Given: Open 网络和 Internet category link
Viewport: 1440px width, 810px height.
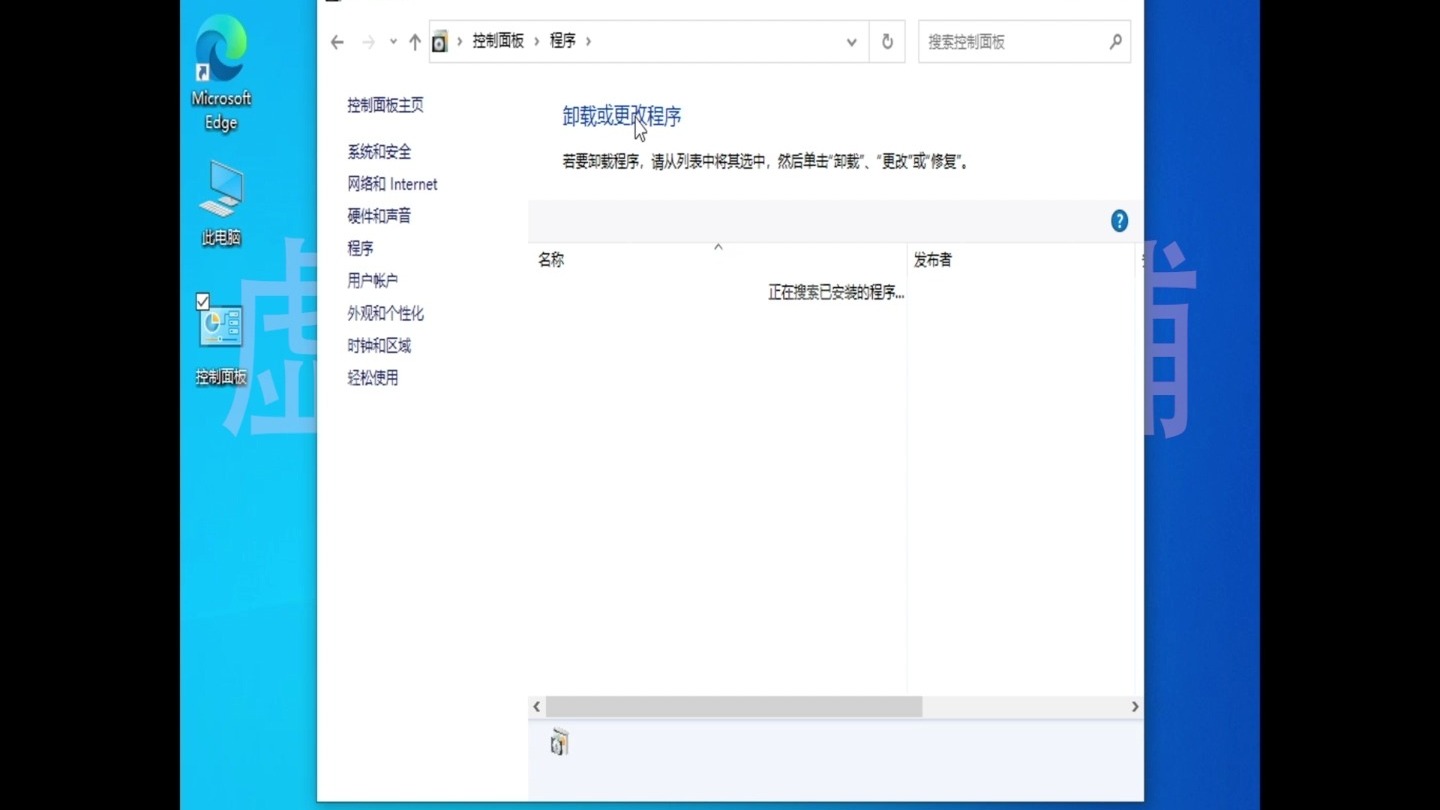Looking at the screenshot, I should [393, 184].
